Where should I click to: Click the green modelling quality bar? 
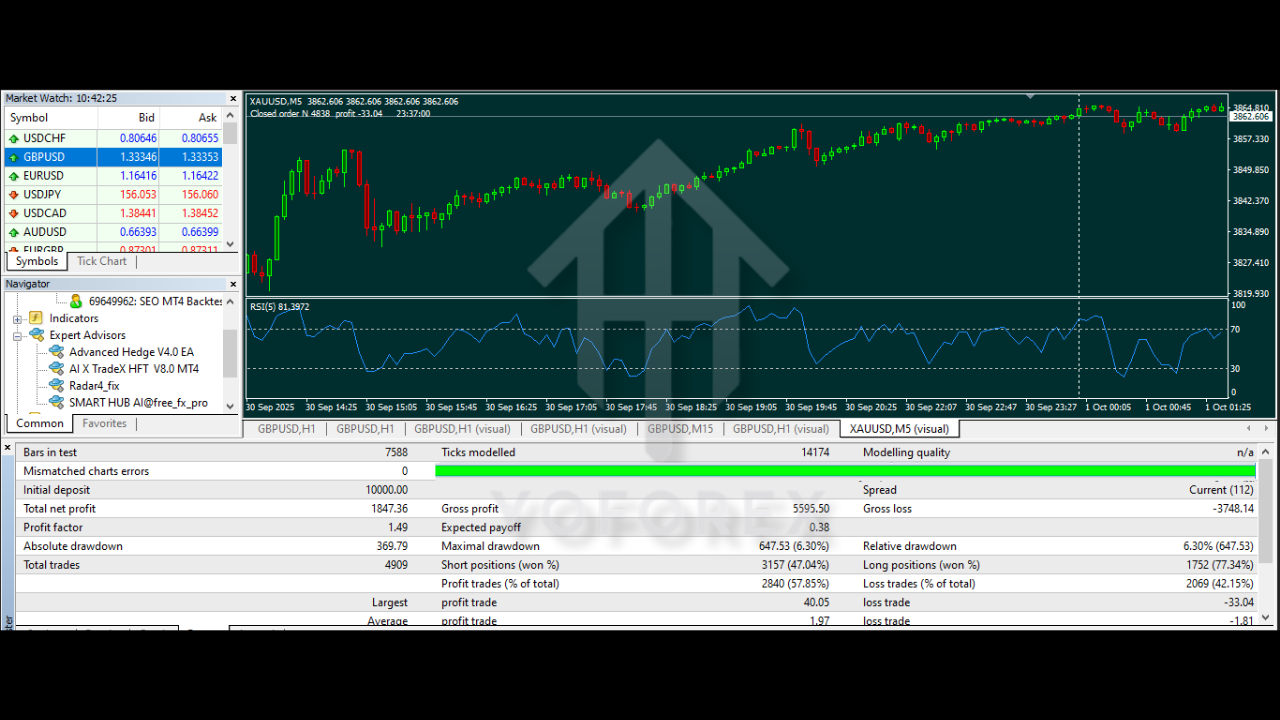[x=845, y=470]
